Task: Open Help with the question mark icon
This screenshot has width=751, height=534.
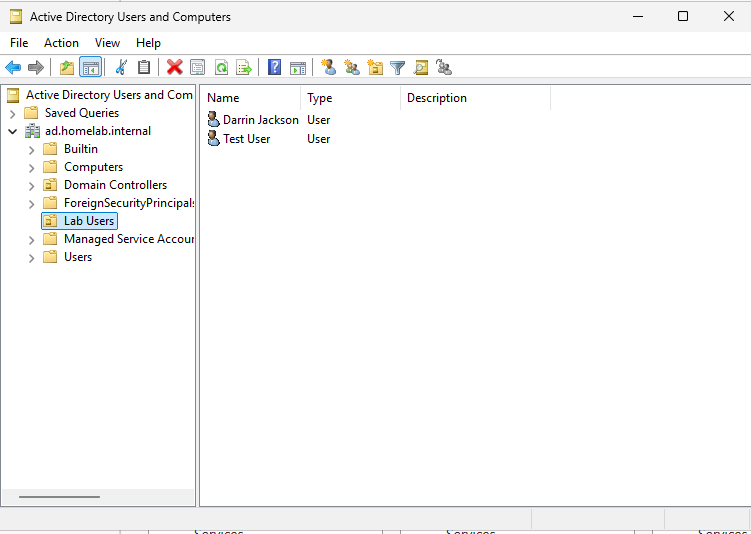Action: coord(274,68)
